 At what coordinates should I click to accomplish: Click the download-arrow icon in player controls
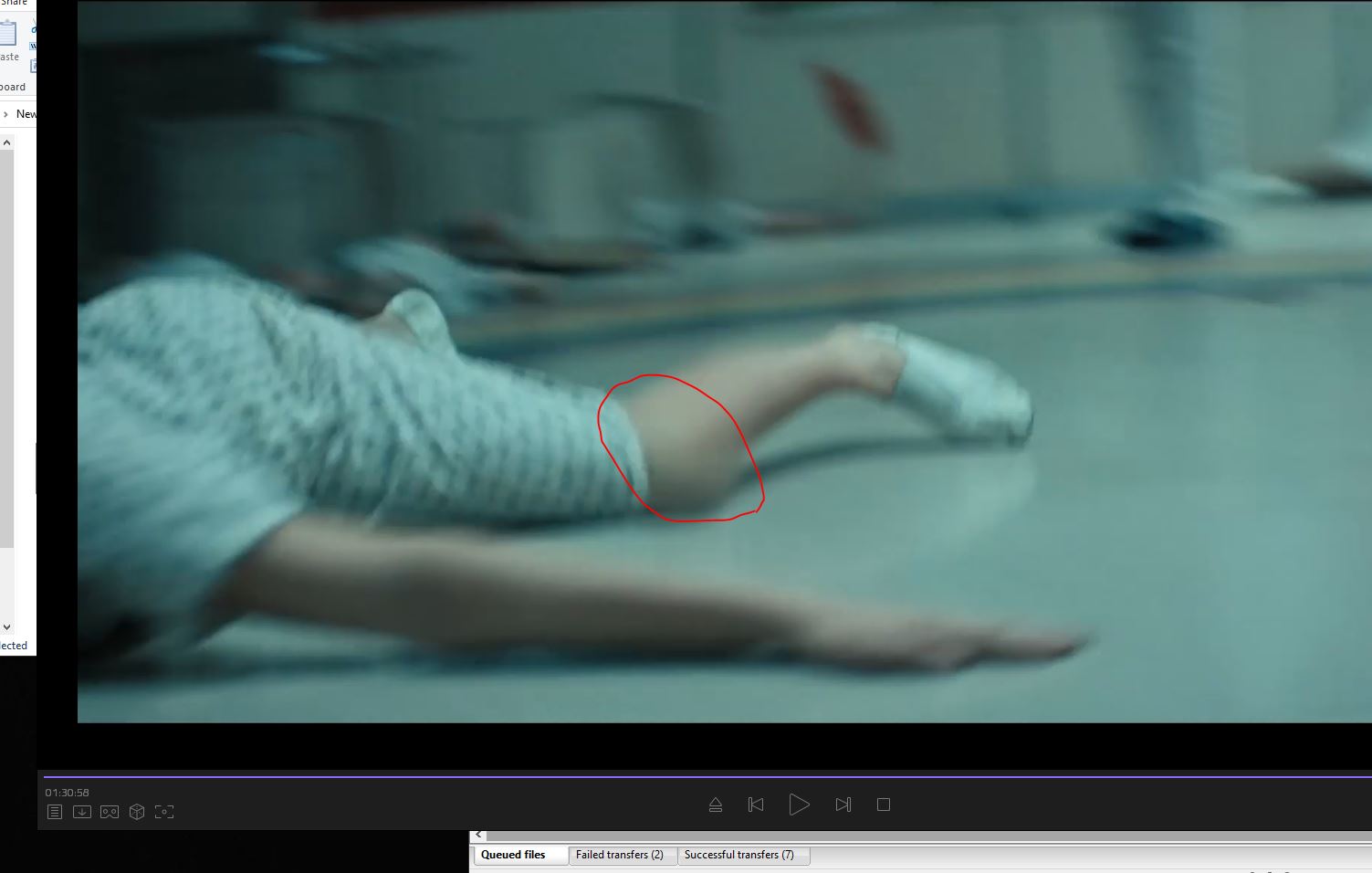coord(82,812)
